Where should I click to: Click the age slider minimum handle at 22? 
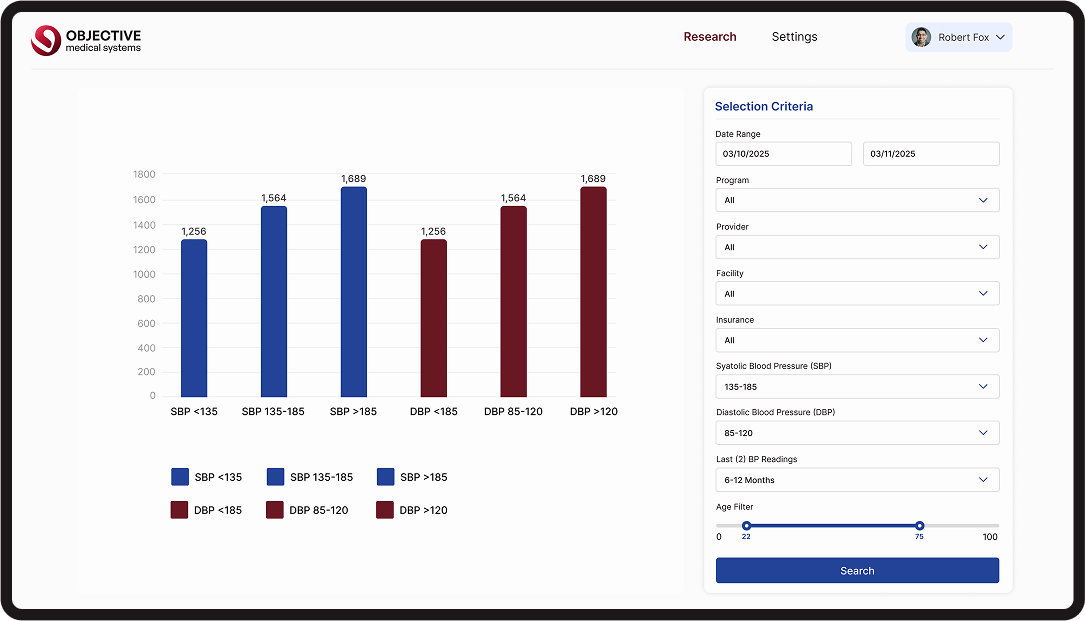pyautogui.click(x=746, y=525)
